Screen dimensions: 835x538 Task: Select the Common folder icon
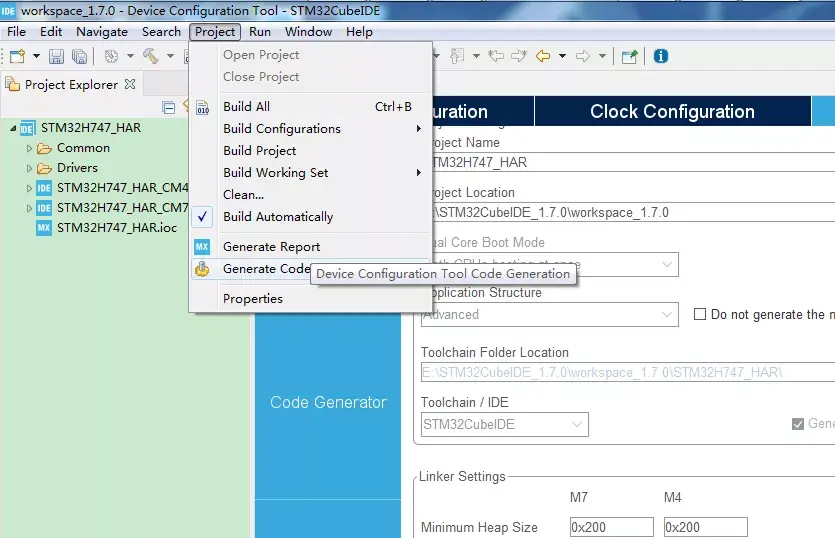[44, 148]
